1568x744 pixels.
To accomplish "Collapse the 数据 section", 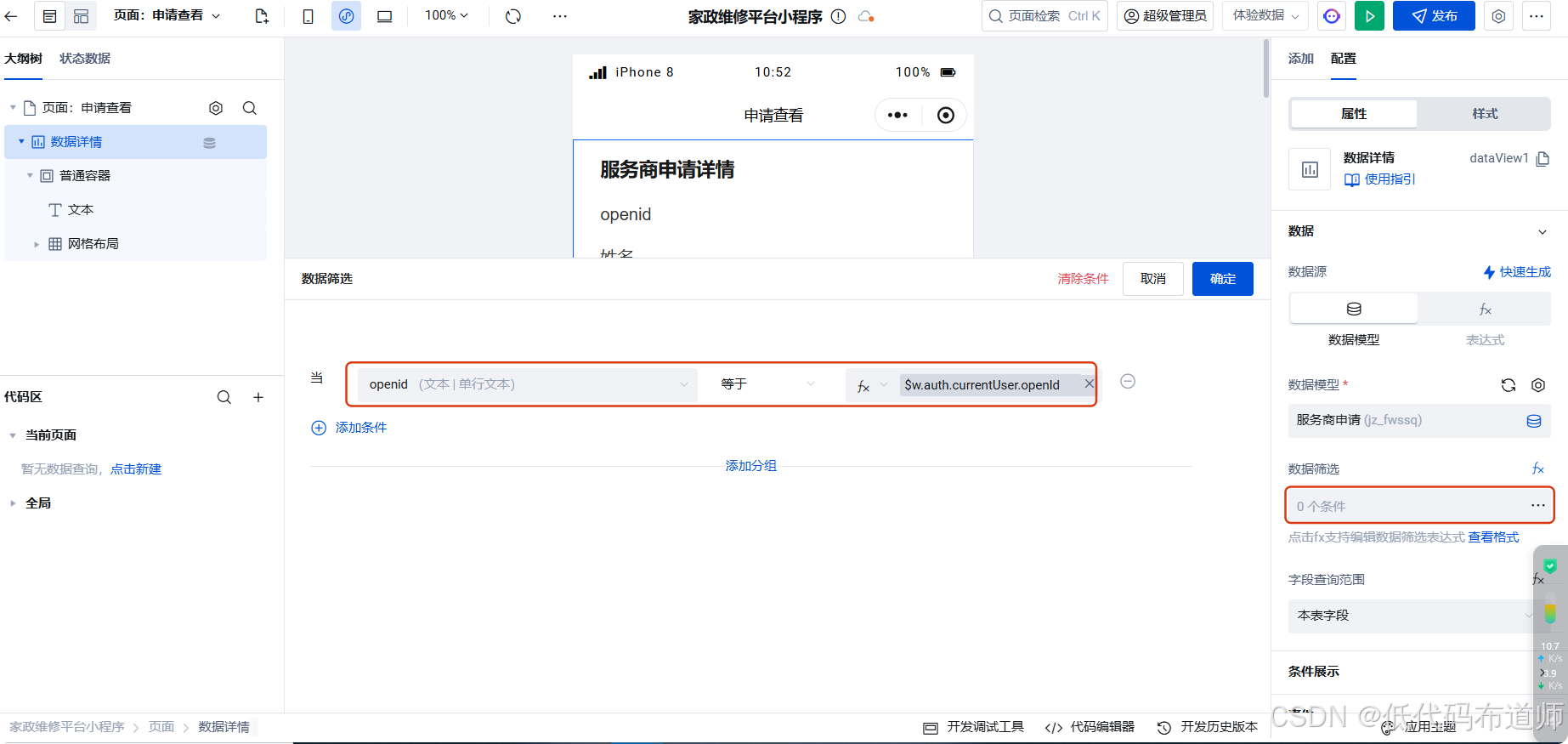I will (x=1543, y=232).
